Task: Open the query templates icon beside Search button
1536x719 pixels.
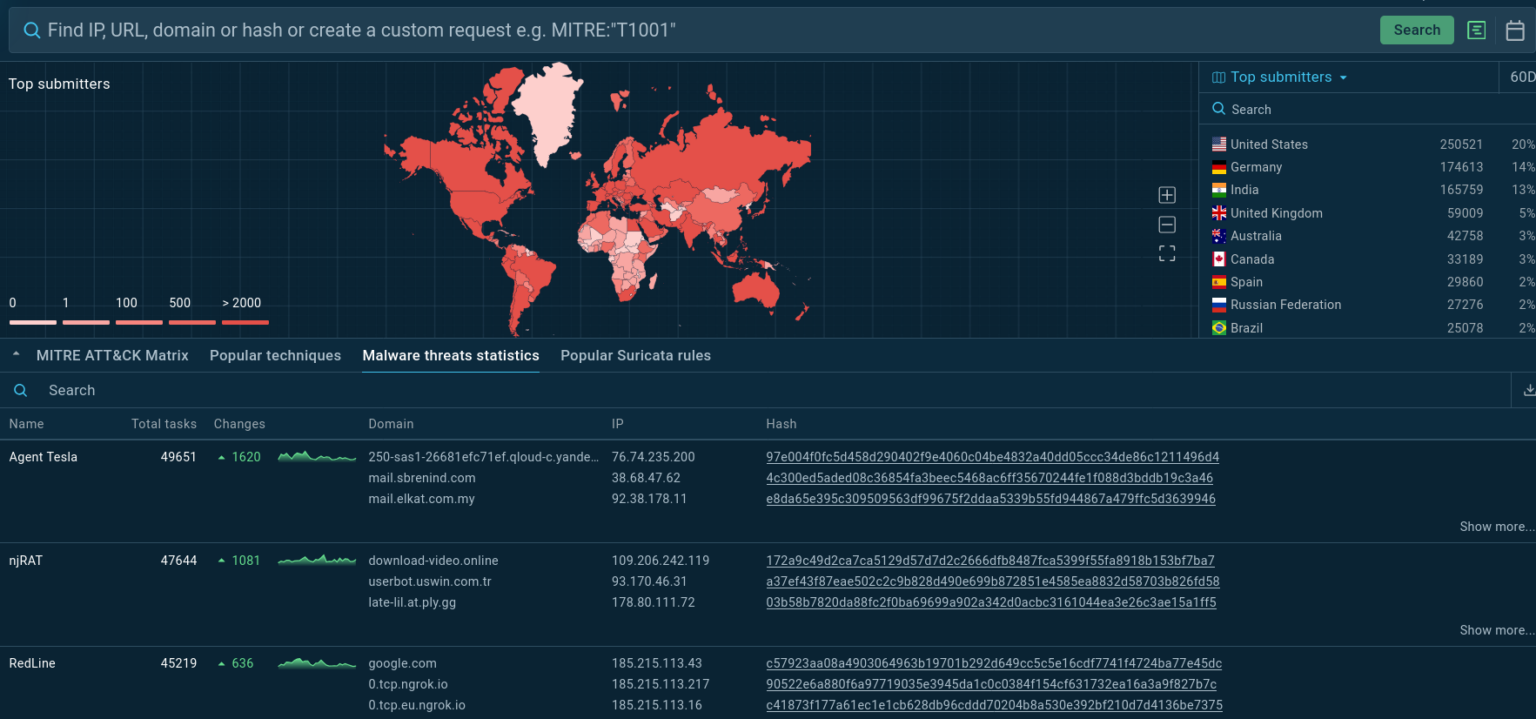Action: click(1477, 29)
